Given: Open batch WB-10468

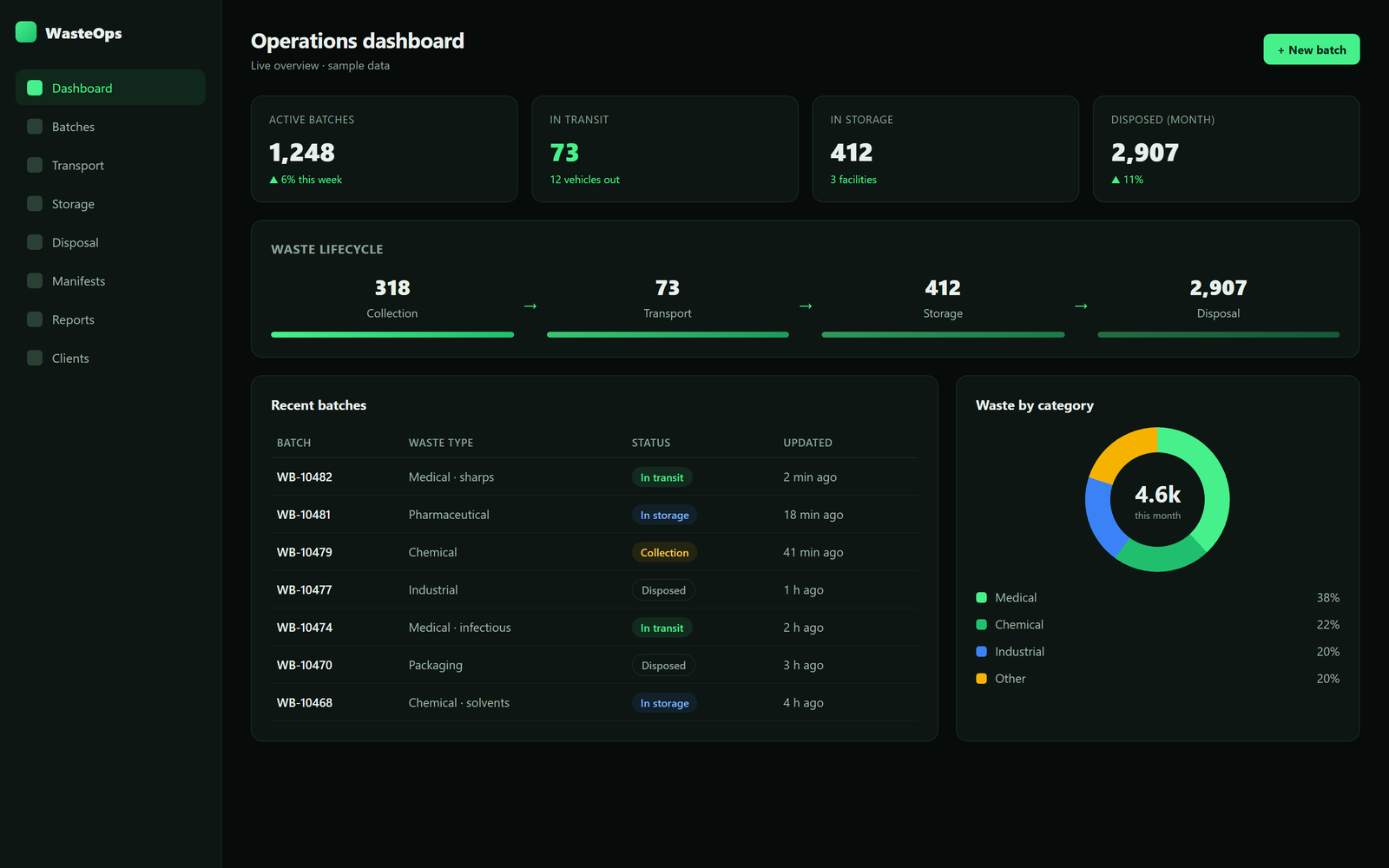Looking at the screenshot, I should 305,702.
